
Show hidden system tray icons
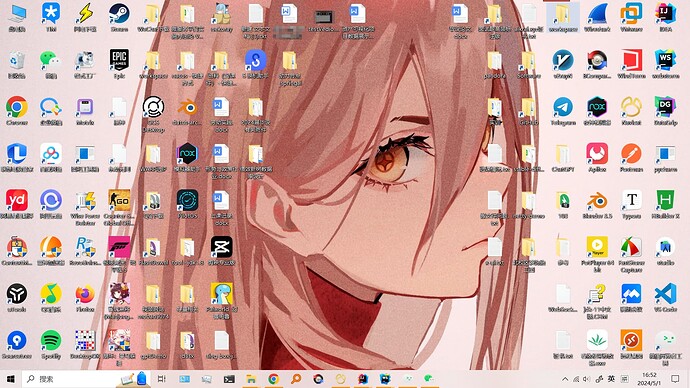pyautogui.click(x=565, y=379)
